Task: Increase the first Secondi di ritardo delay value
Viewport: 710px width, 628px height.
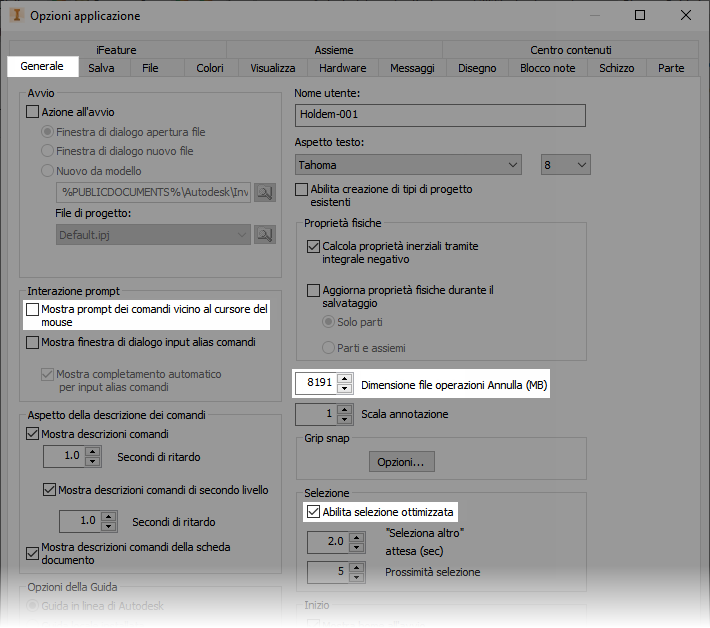Action: coord(92,451)
